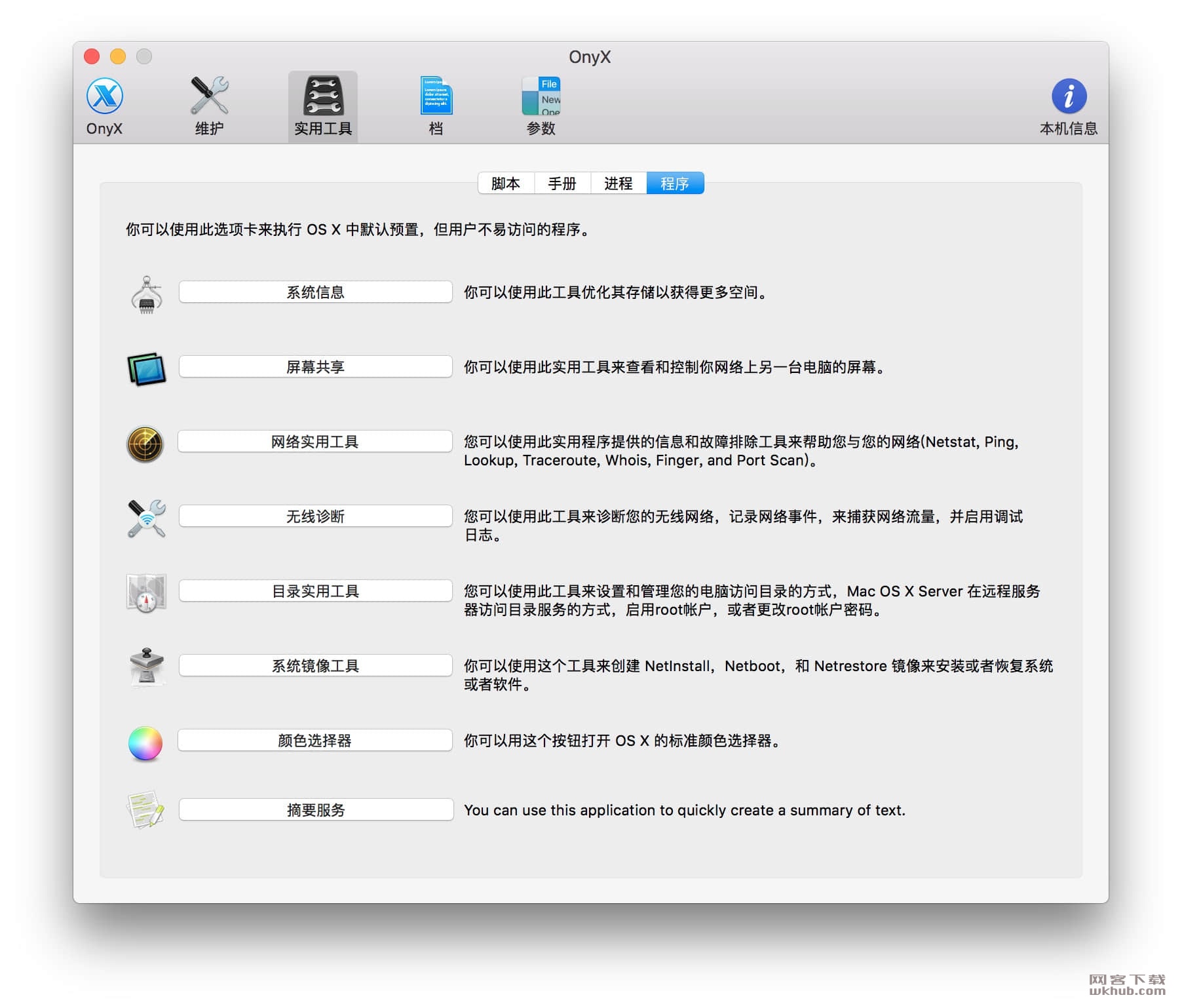Click the Network Utility radar icon
This screenshot has width=1182, height=1008.
tap(145, 444)
